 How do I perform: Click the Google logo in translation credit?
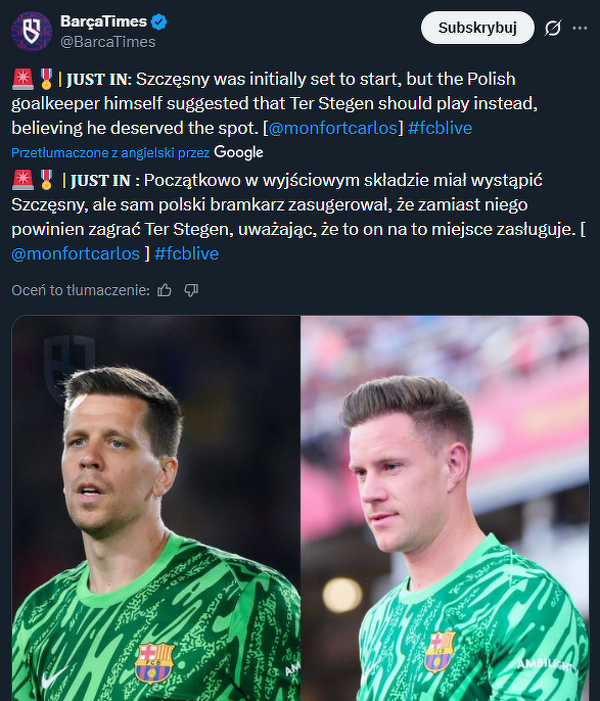(239, 152)
